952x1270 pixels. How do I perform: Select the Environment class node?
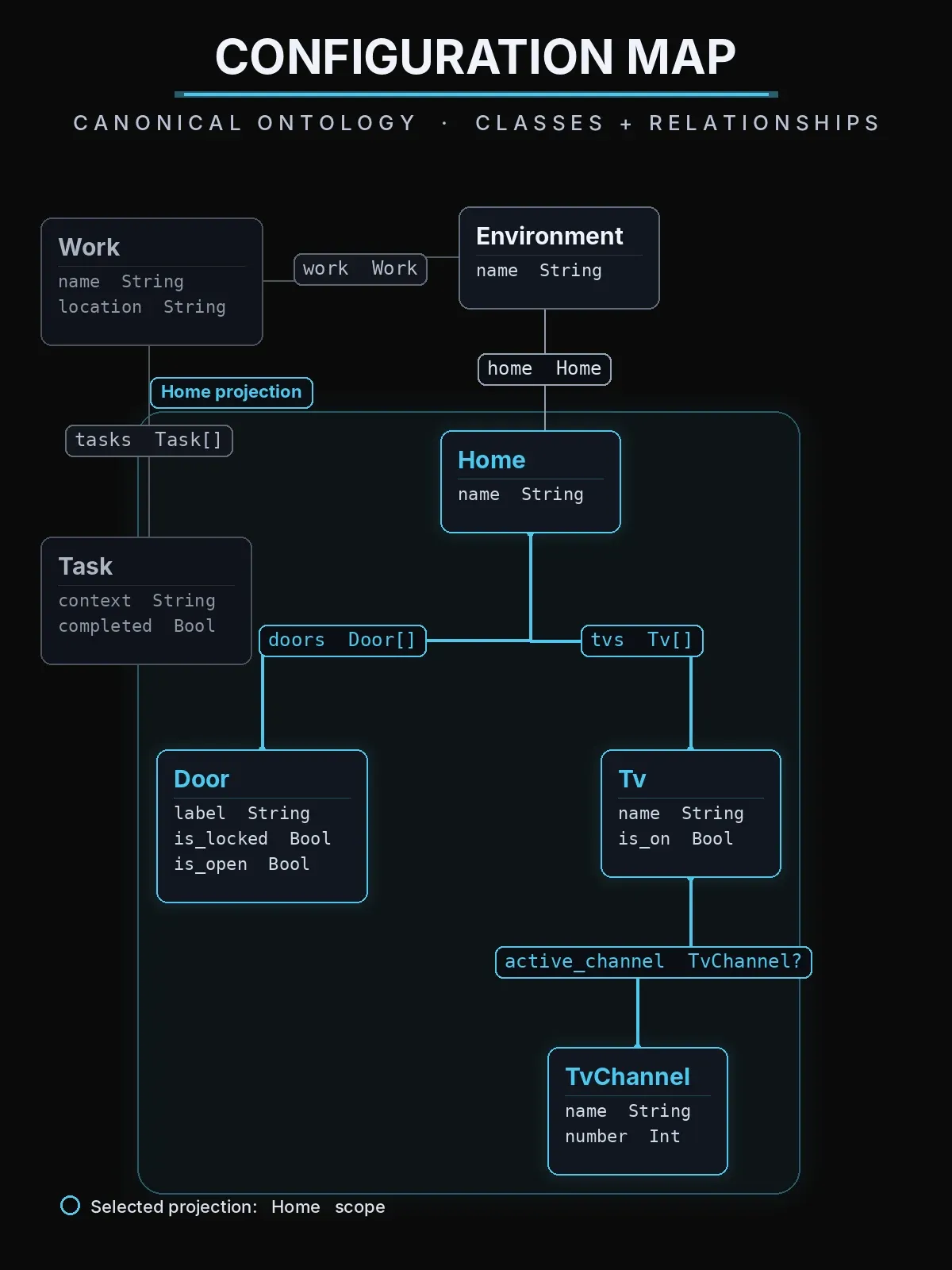pyautogui.click(x=559, y=258)
